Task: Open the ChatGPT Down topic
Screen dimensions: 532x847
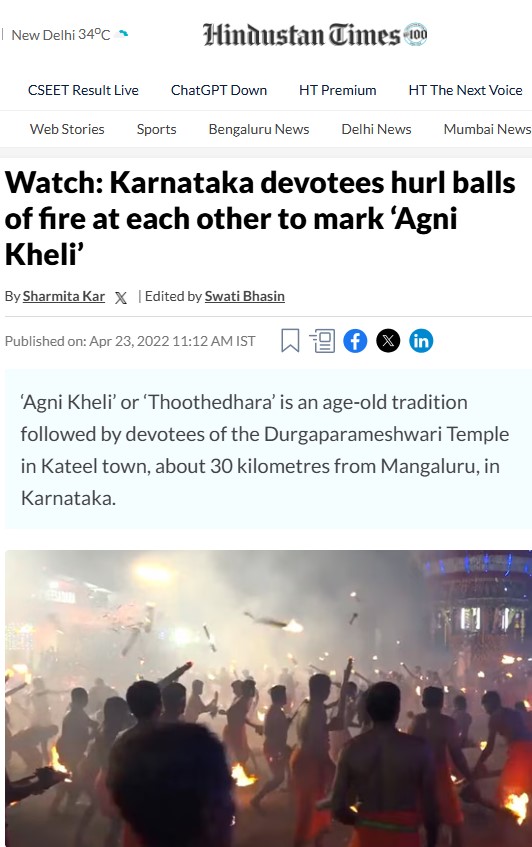Action: click(x=219, y=90)
